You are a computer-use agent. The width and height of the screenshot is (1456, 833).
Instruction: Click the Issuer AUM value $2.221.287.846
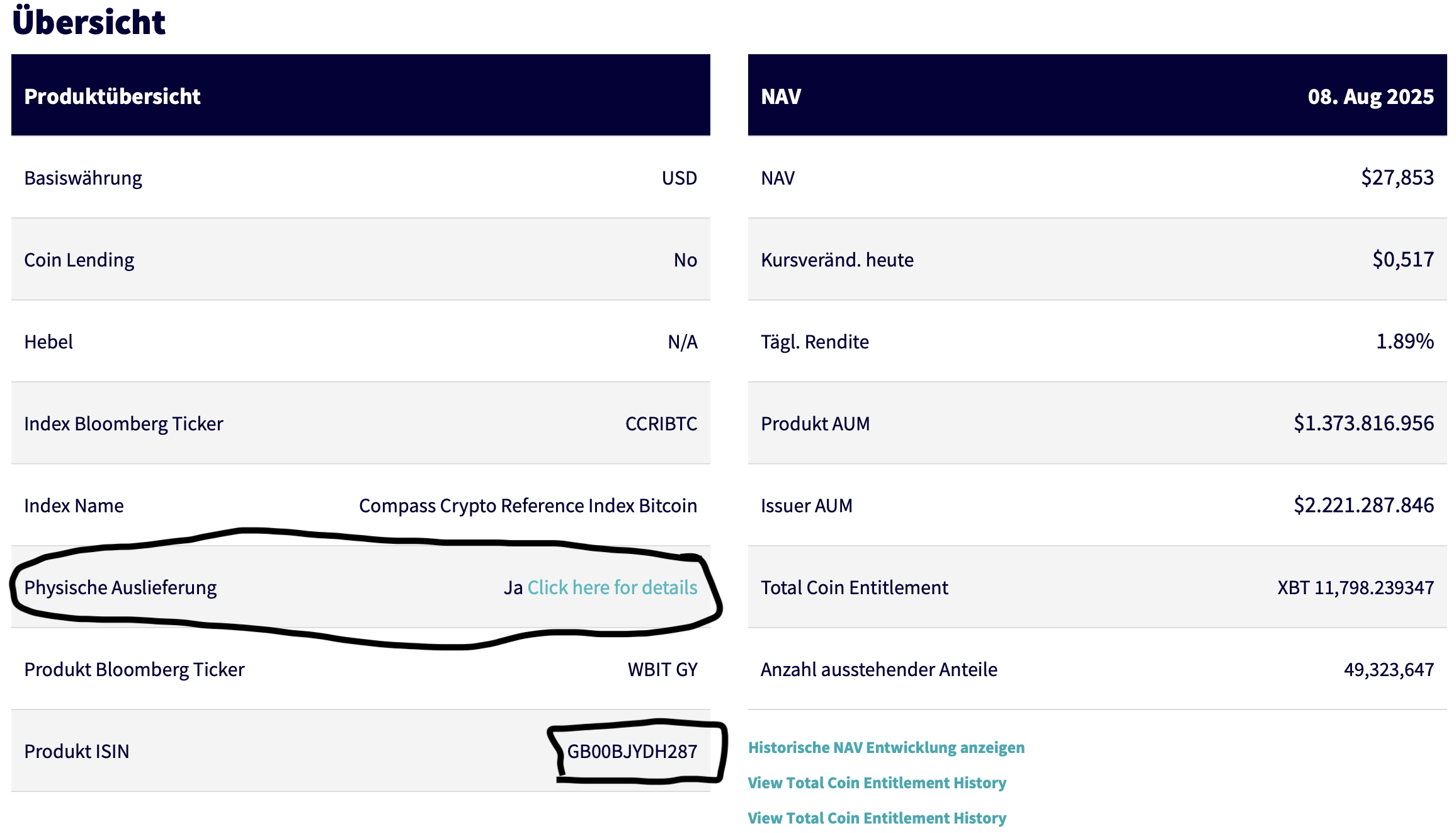1363,505
